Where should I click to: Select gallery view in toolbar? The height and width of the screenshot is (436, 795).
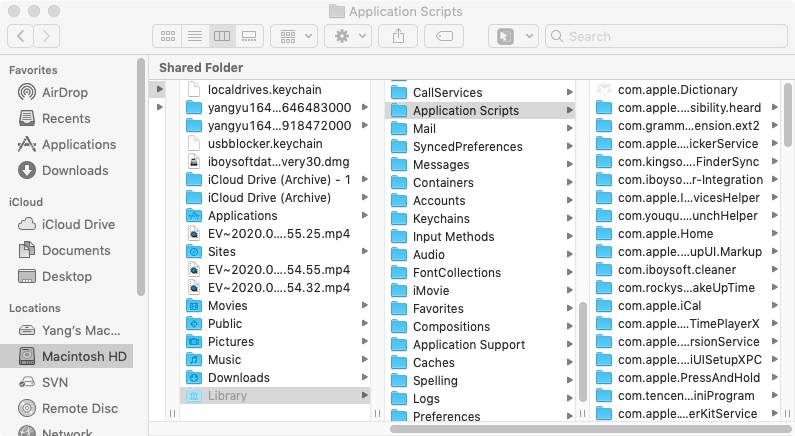(249, 36)
